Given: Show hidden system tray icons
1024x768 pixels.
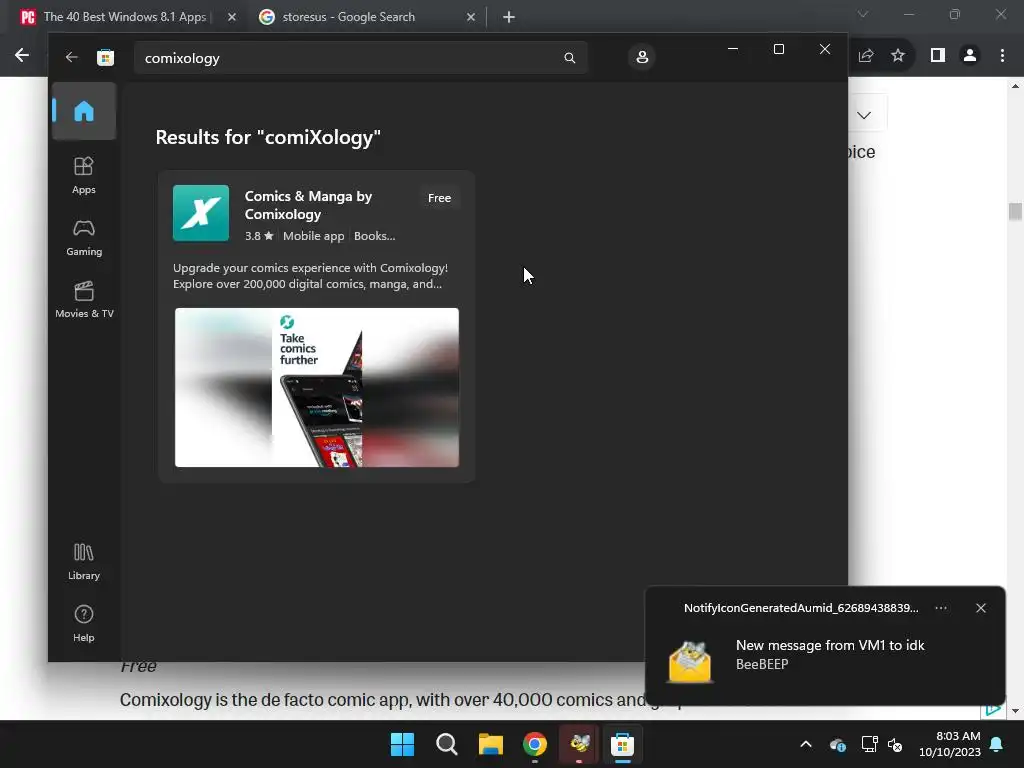Looking at the screenshot, I should [x=806, y=744].
